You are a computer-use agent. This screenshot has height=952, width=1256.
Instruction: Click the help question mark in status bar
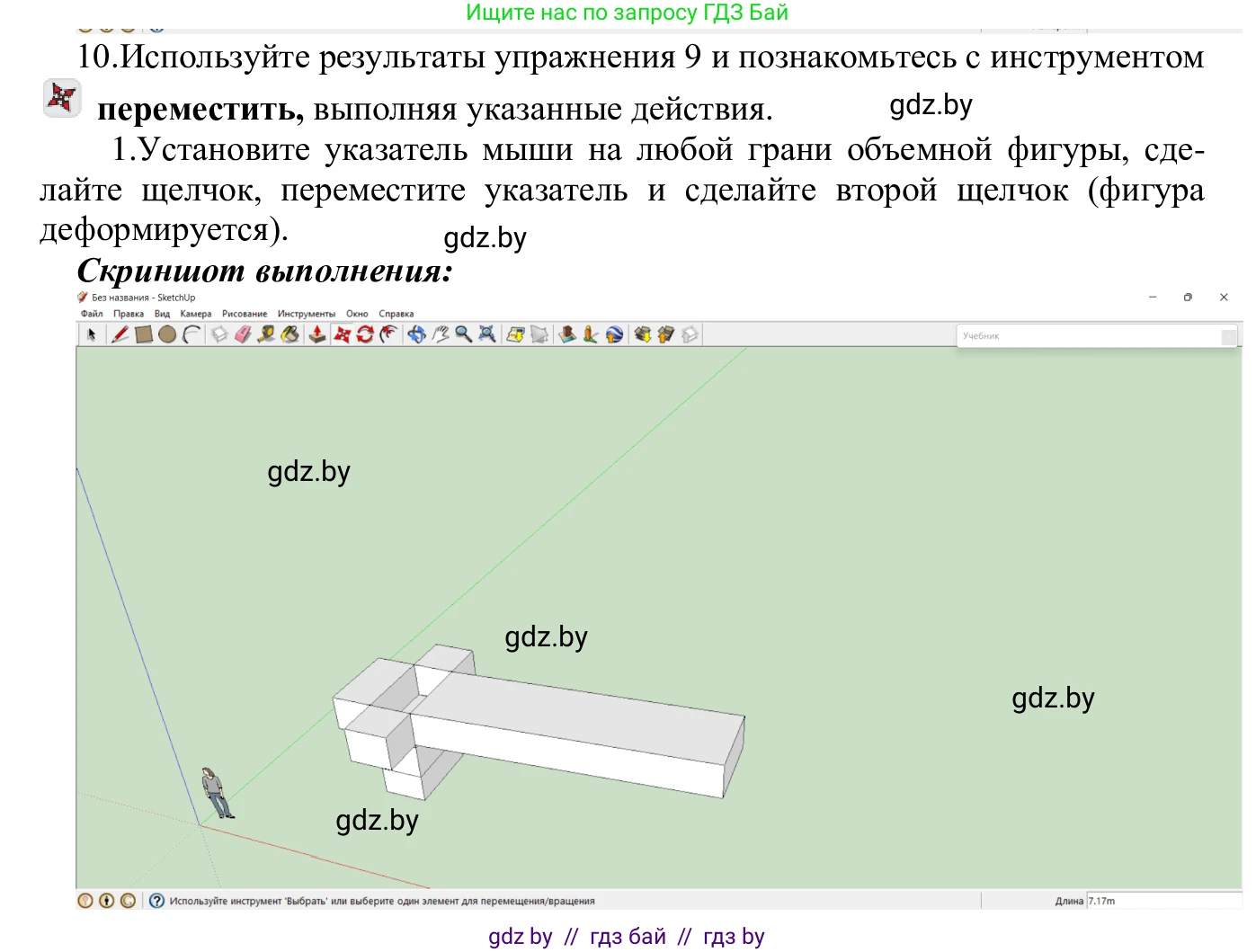(155, 900)
